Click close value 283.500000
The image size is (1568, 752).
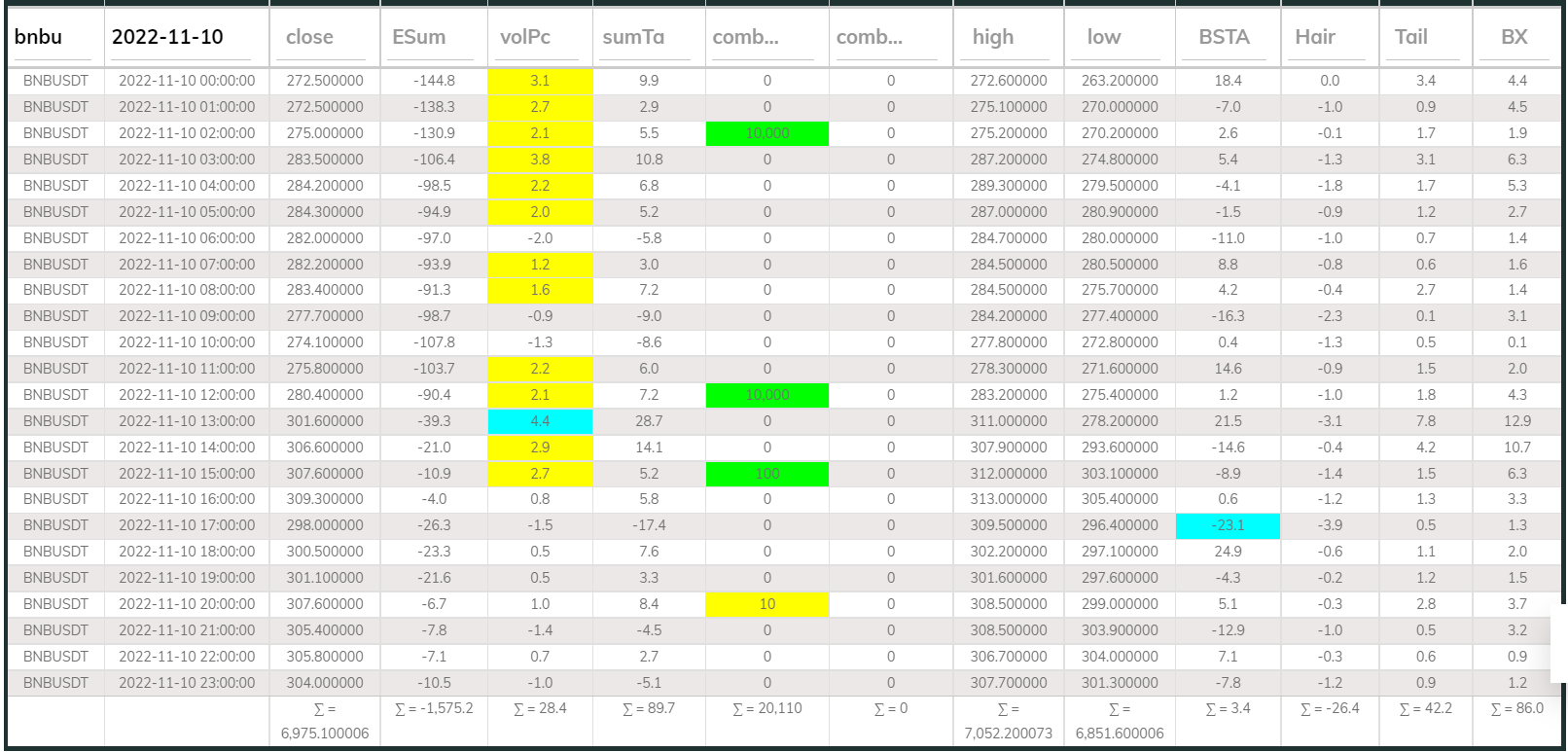pyautogui.click(x=325, y=160)
